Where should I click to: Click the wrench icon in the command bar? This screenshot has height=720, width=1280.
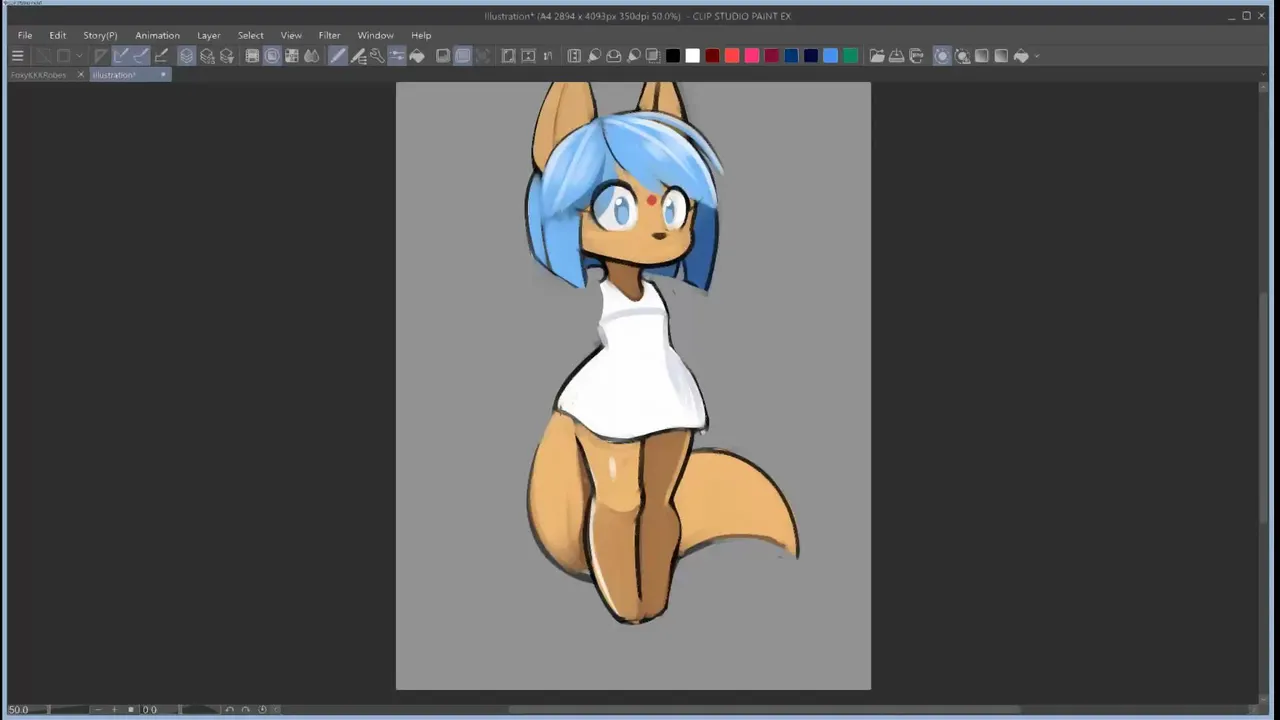377,56
